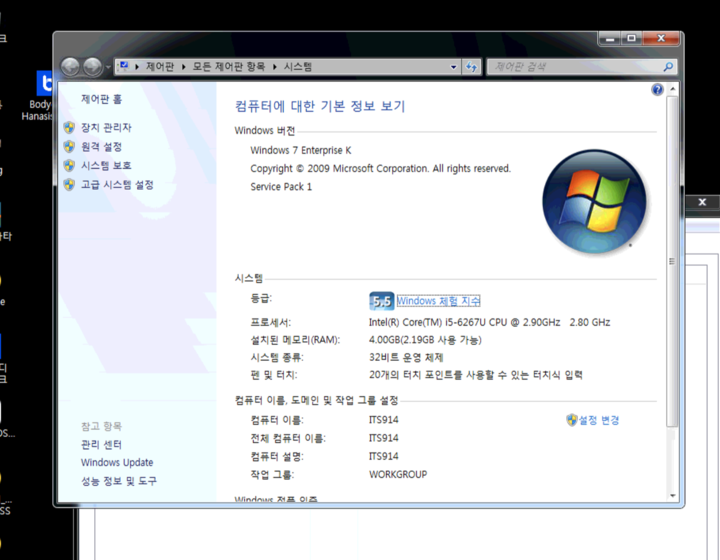Open 제어판 홈 link in sidebar
Image resolution: width=720 pixels, height=560 pixels.
coord(101,99)
